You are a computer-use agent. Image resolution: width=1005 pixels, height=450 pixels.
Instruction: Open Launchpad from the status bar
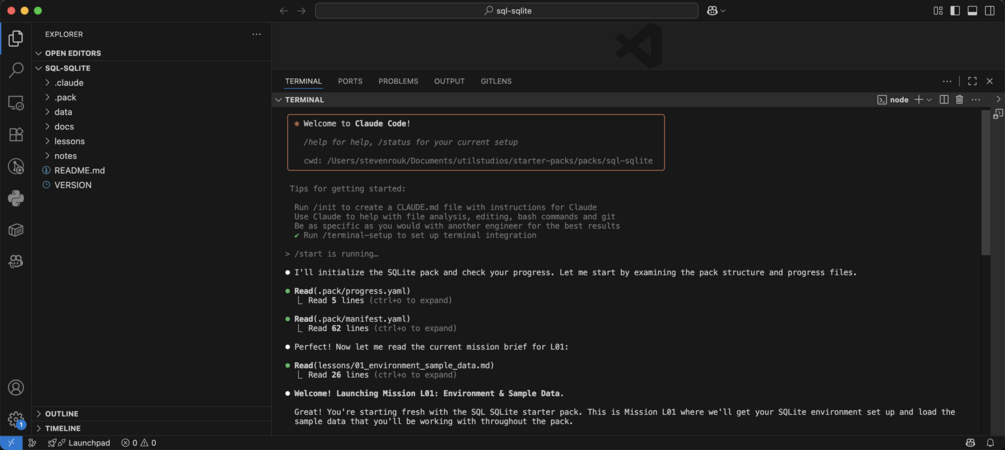[x=79, y=443]
